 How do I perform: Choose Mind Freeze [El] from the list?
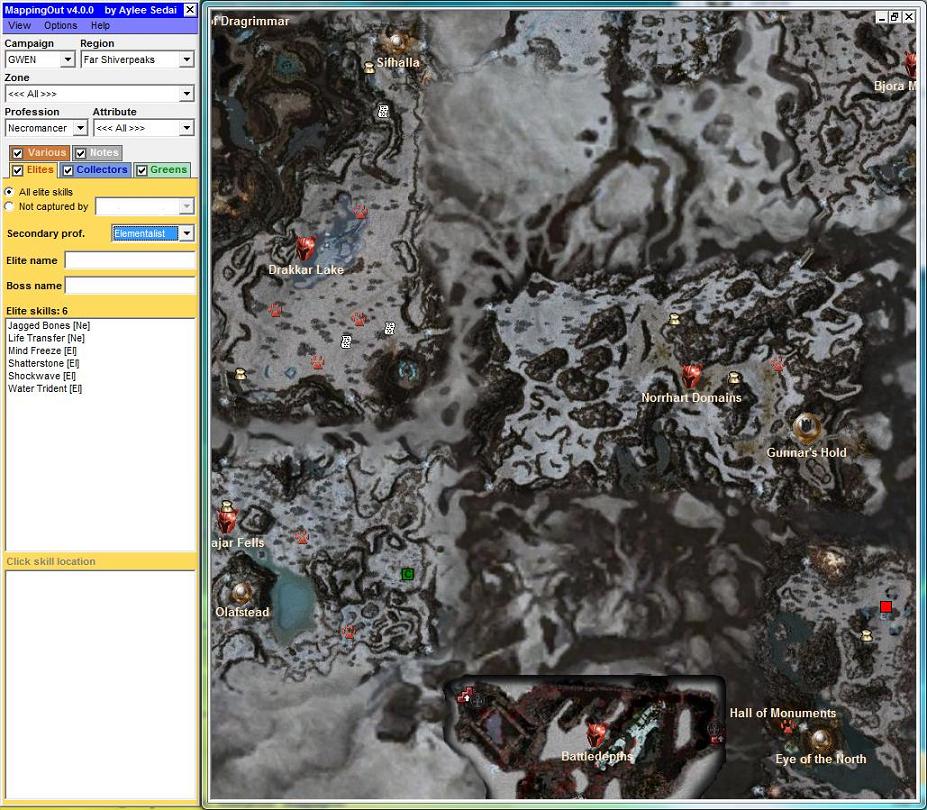click(43, 351)
